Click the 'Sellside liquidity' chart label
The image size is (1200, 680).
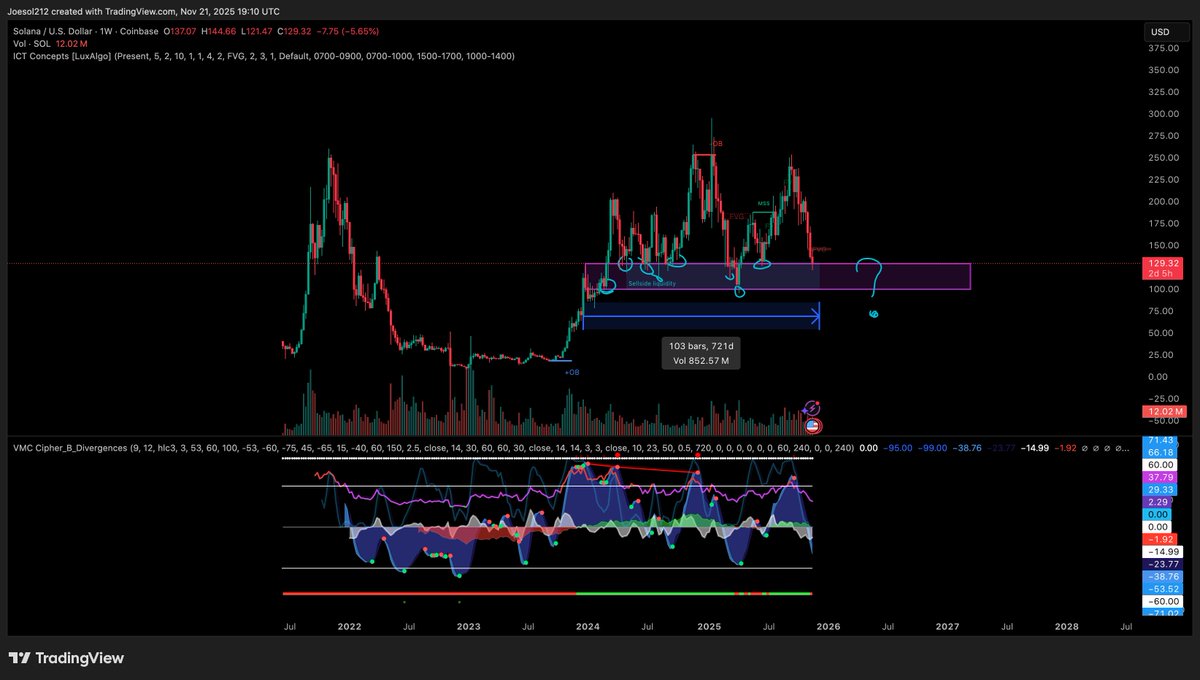pyautogui.click(x=652, y=284)
